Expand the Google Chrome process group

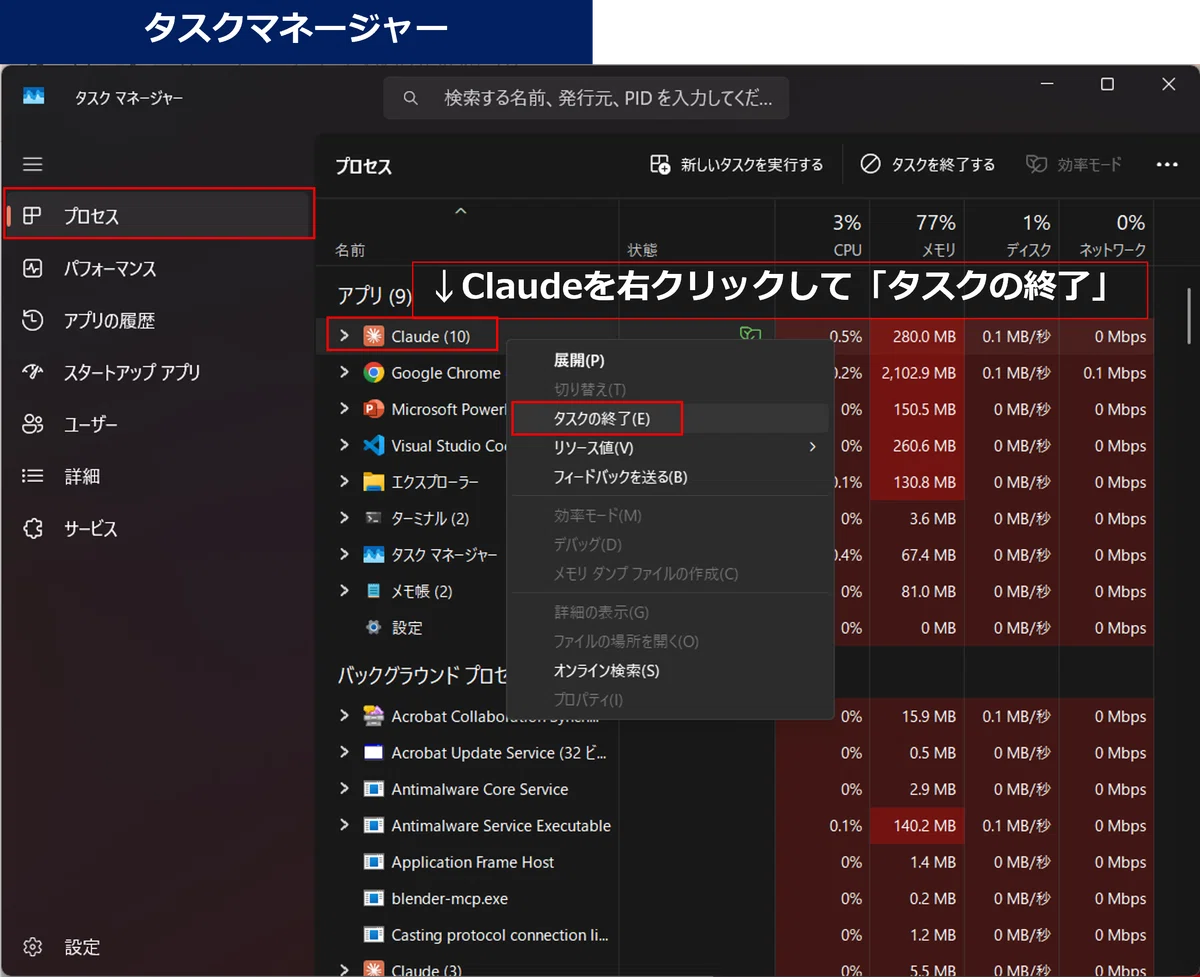coord(344,373)
